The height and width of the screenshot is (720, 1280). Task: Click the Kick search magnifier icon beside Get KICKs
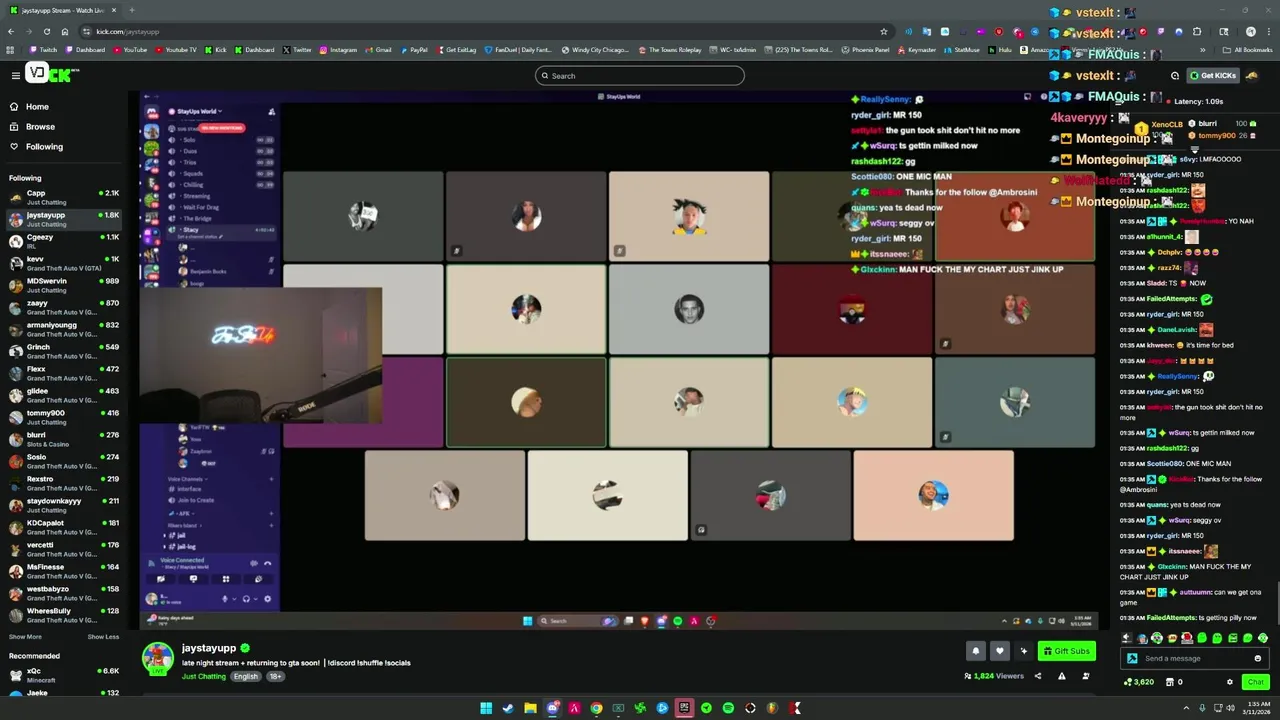point(1175,75)
